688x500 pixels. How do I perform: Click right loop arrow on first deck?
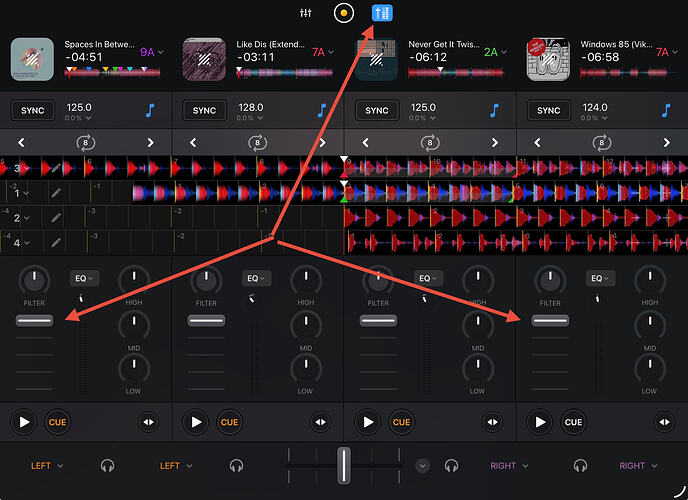(x=151, y=142)
